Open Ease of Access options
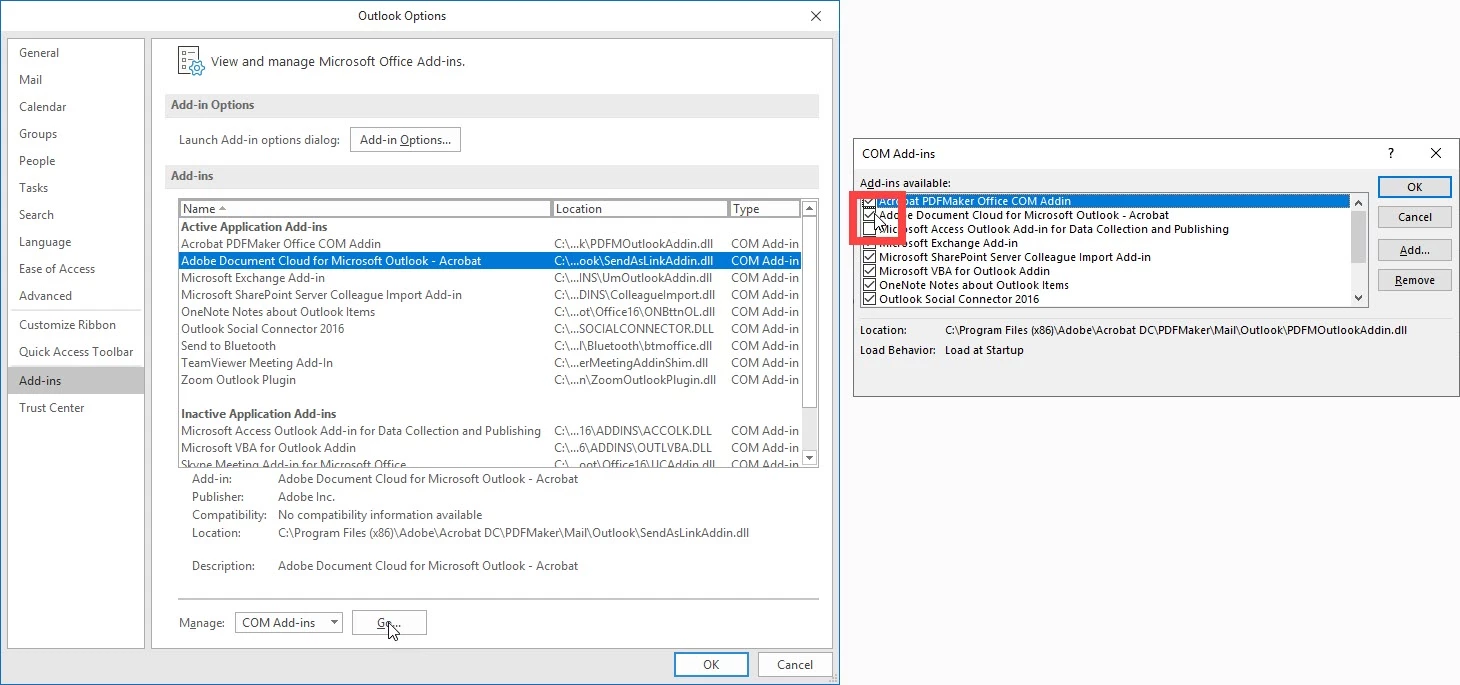 [x=76, y=269]
